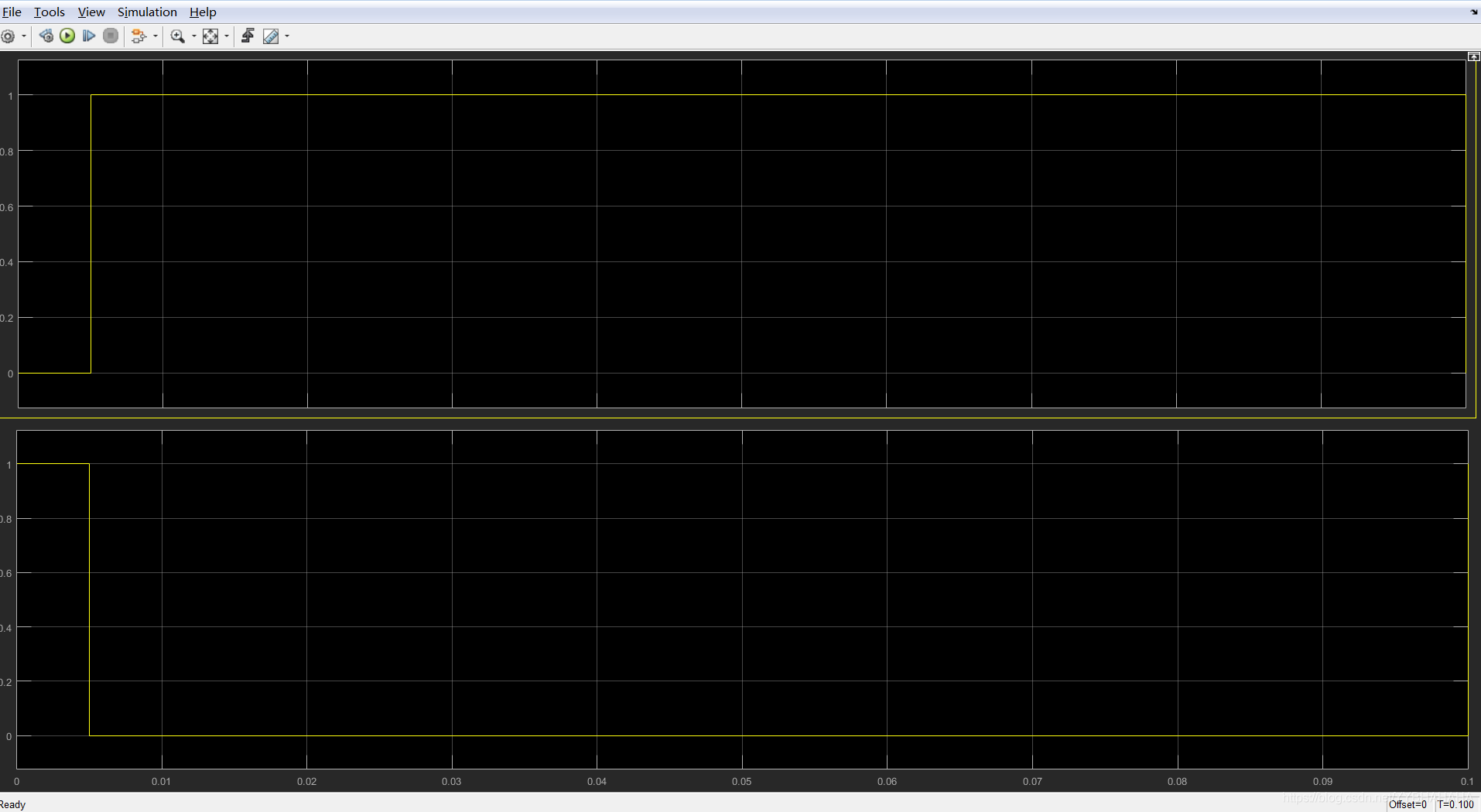This screenshot has height=812, width=1481.
Task: Click the 0.08 time axis label
Action: point(1177,781)
